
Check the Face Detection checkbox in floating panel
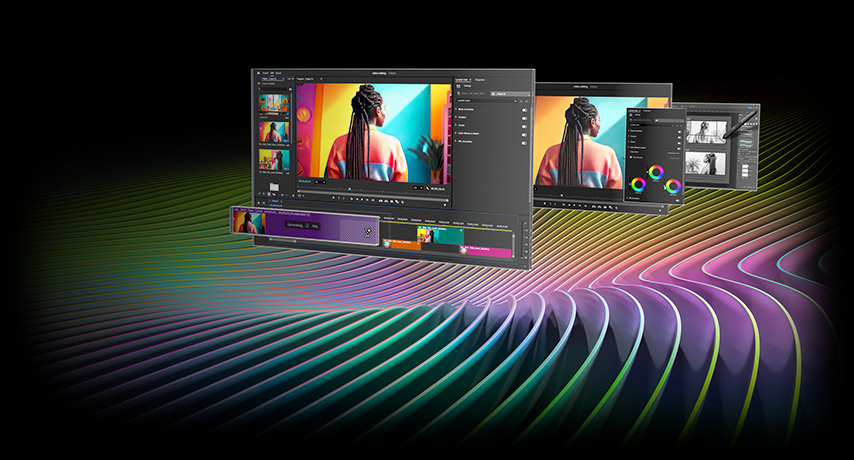click(x=631, y=157)
